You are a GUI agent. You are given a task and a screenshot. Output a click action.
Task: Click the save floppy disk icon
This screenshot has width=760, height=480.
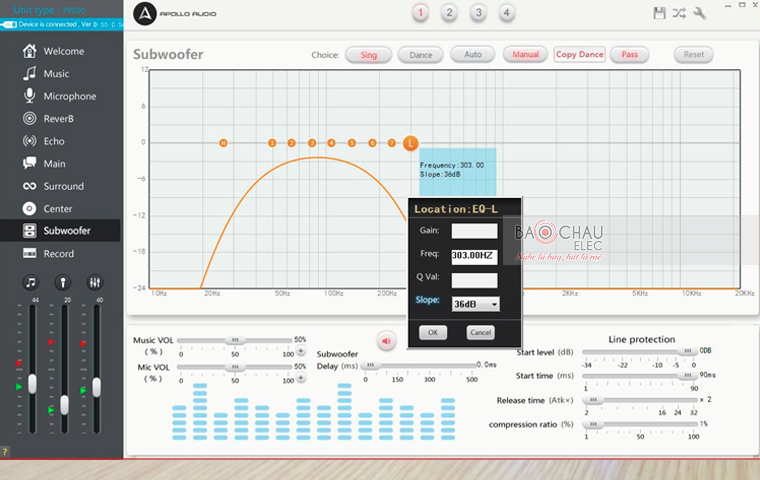tap(659, 13)
